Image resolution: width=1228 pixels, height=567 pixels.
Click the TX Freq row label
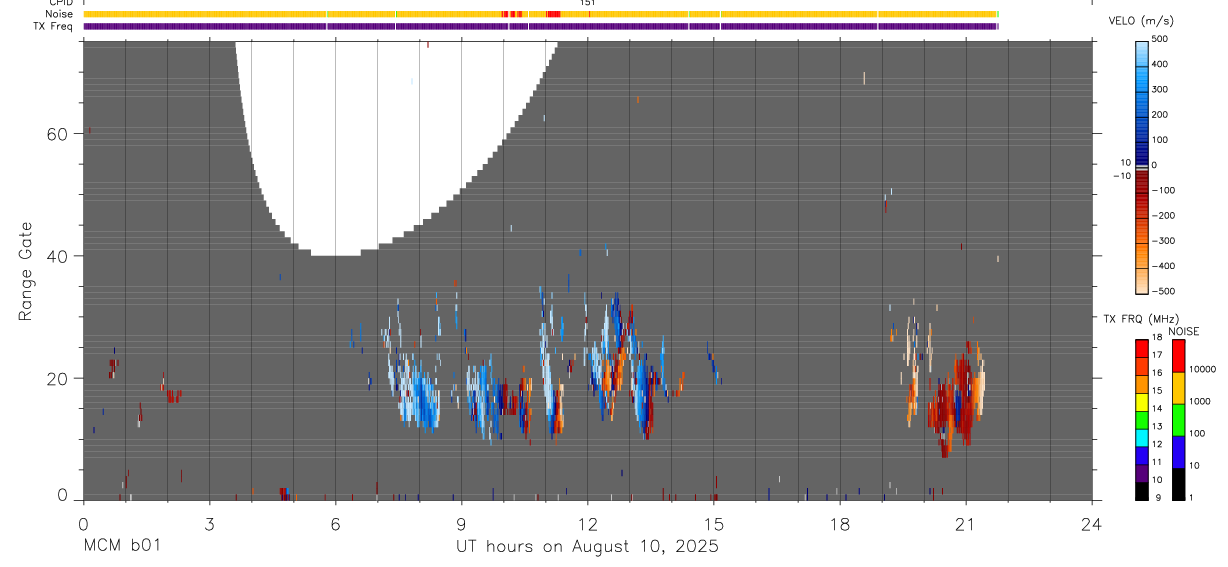(53, 26)
